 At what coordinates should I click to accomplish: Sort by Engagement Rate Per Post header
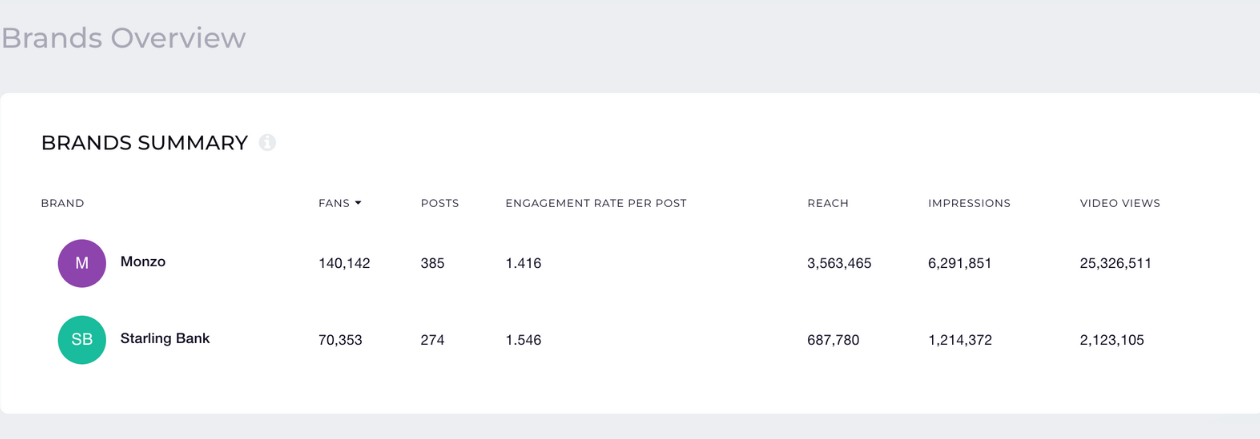pos(596,203)
